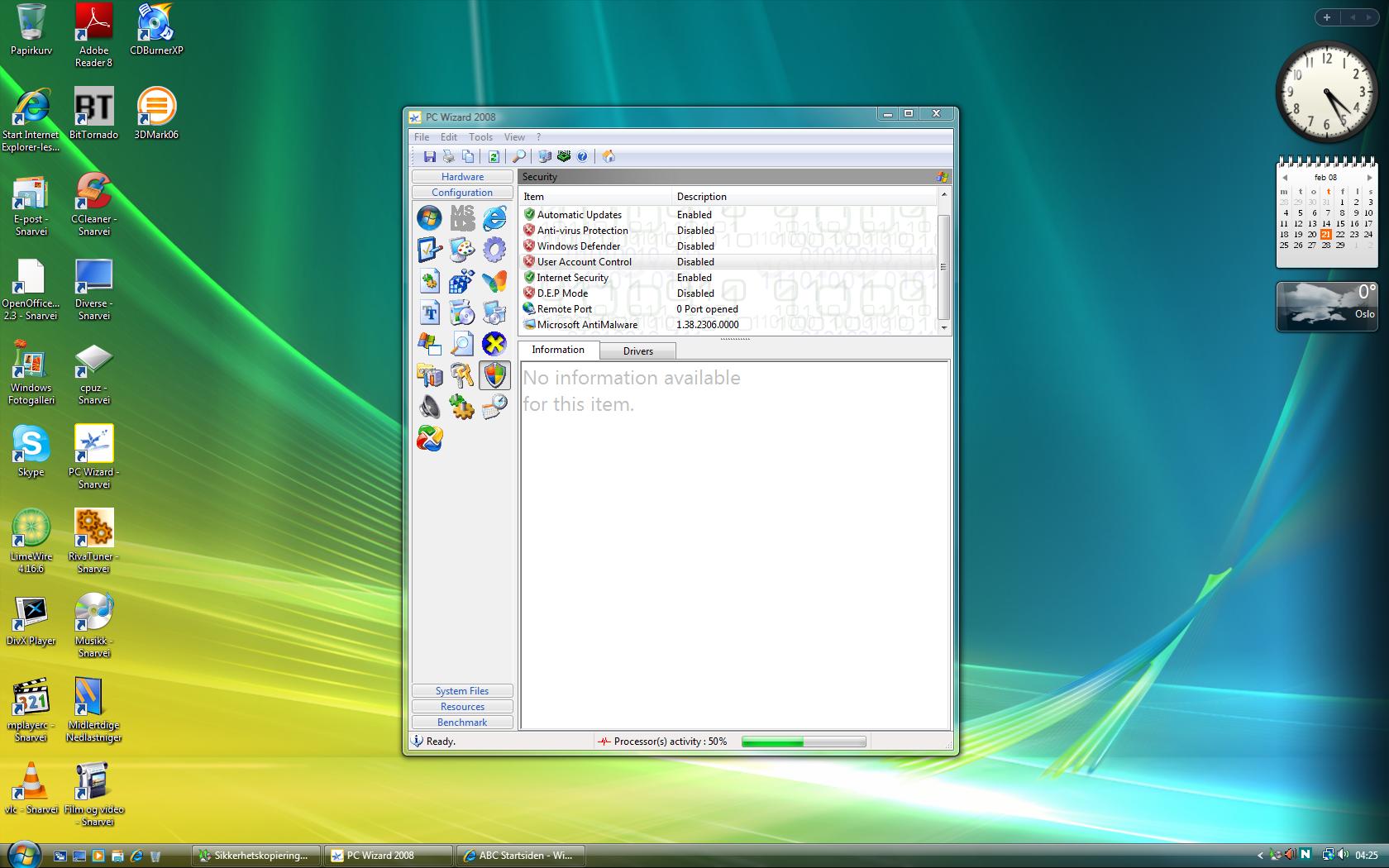Image resolution: width=1389 pixels, height=868 pixels.
Task: Select the Remote Port row
Action: pyautogui.click(x=728, y=309)
